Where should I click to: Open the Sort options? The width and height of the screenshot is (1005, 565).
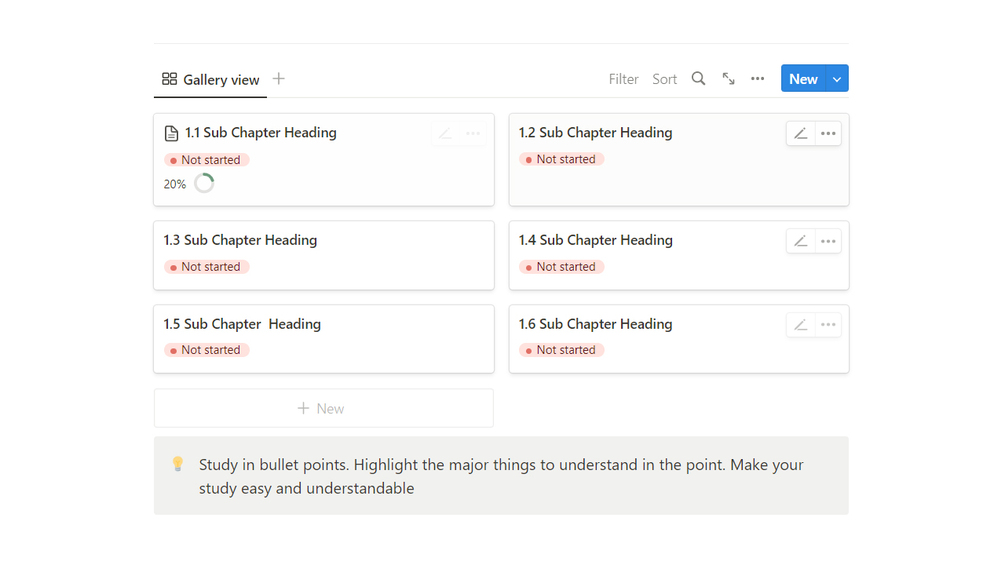click(665, 79)
